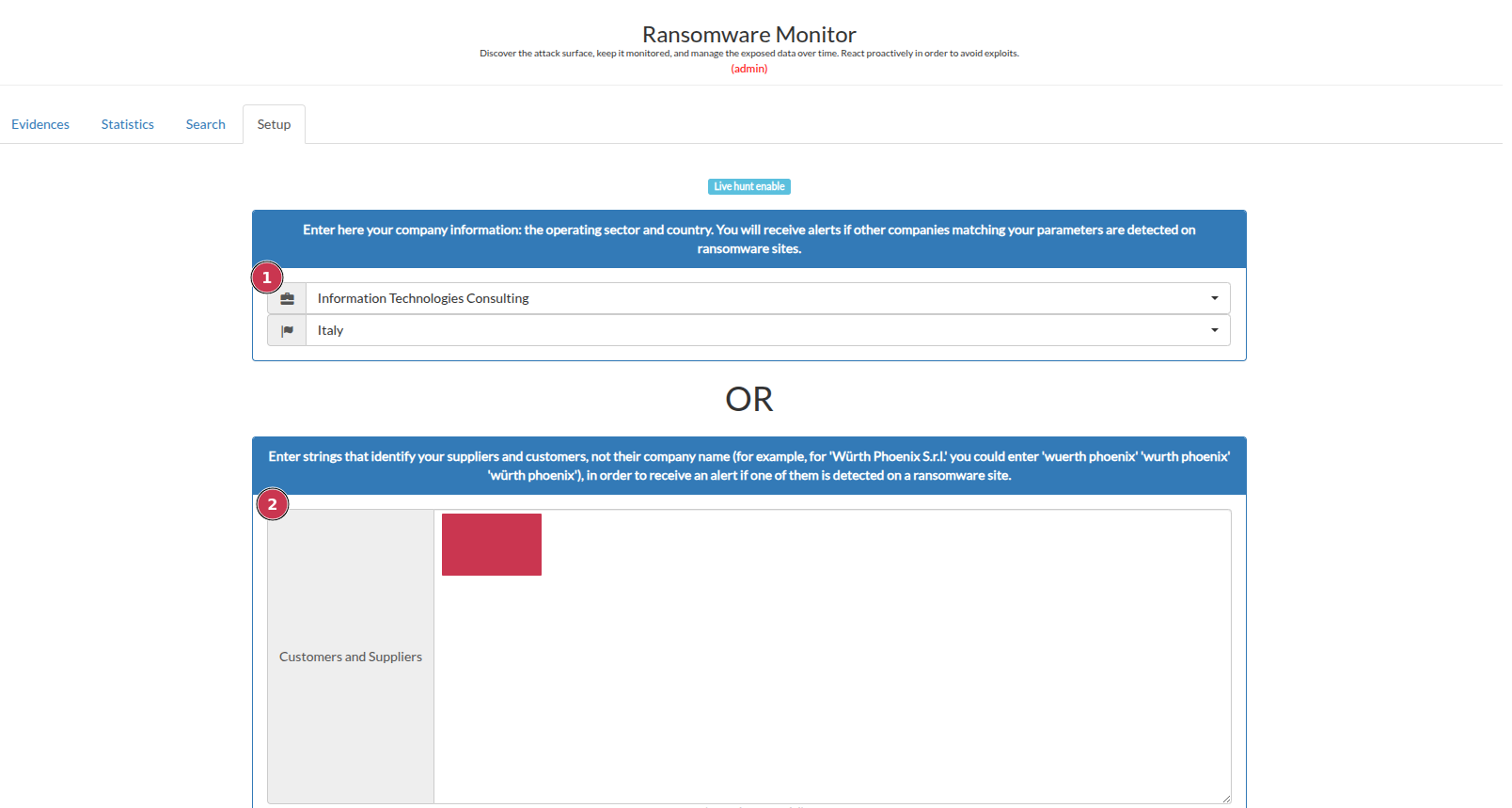Click the blue company information panel header
Screen dimensions: 1512x808
tap(748, 239)
